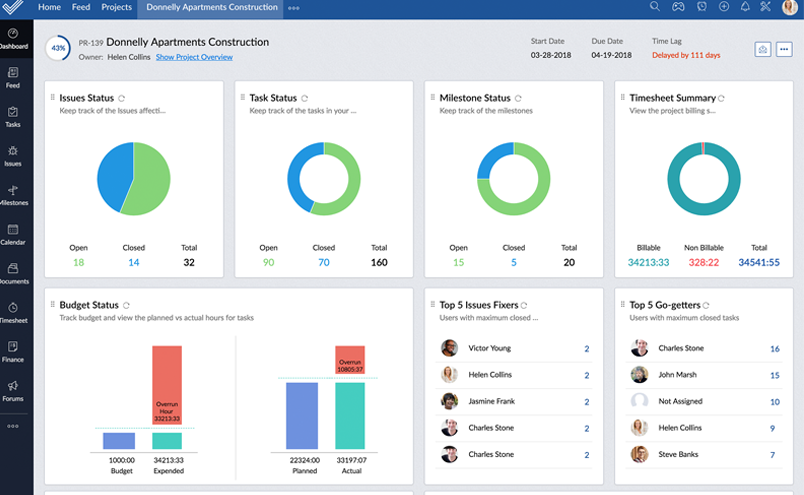Click the Issues Status drag handle

click(x=52, y=97)
